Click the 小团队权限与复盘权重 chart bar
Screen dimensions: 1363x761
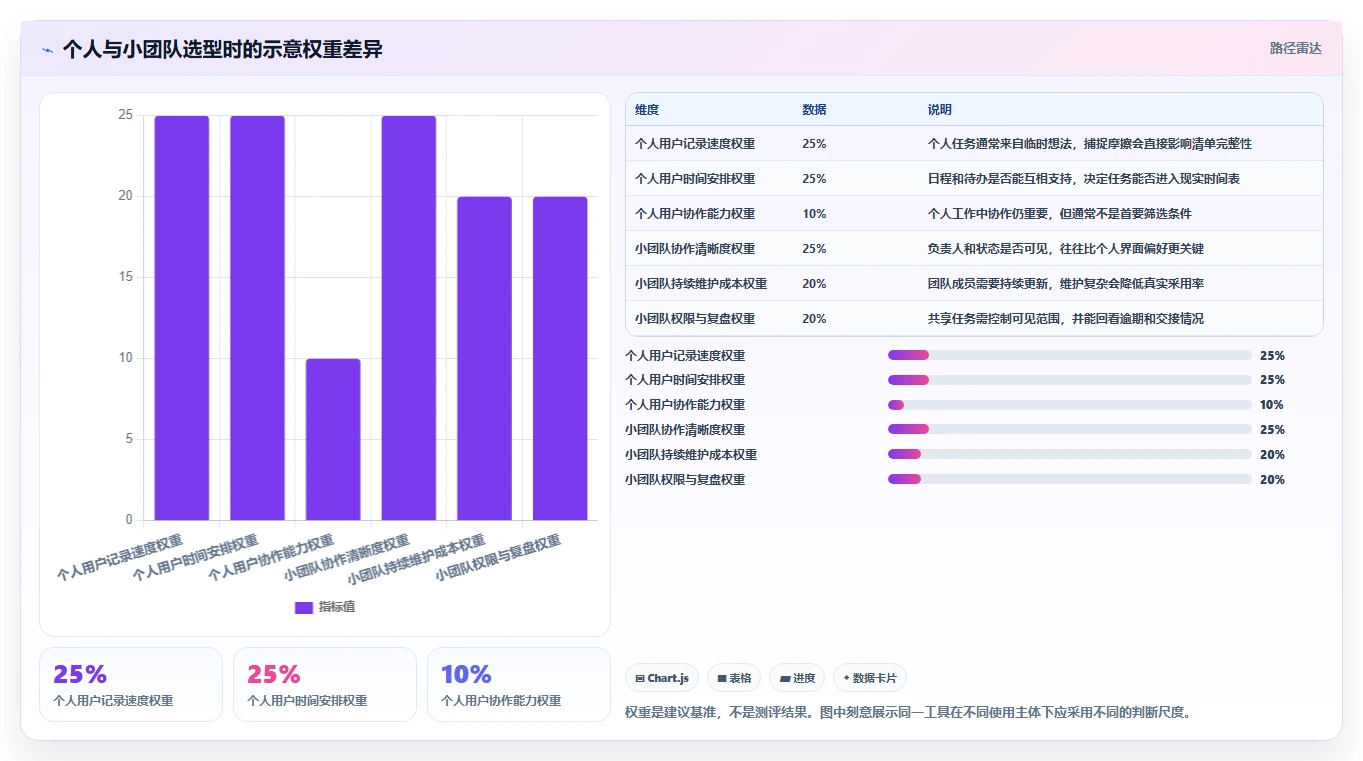[560, 358]
